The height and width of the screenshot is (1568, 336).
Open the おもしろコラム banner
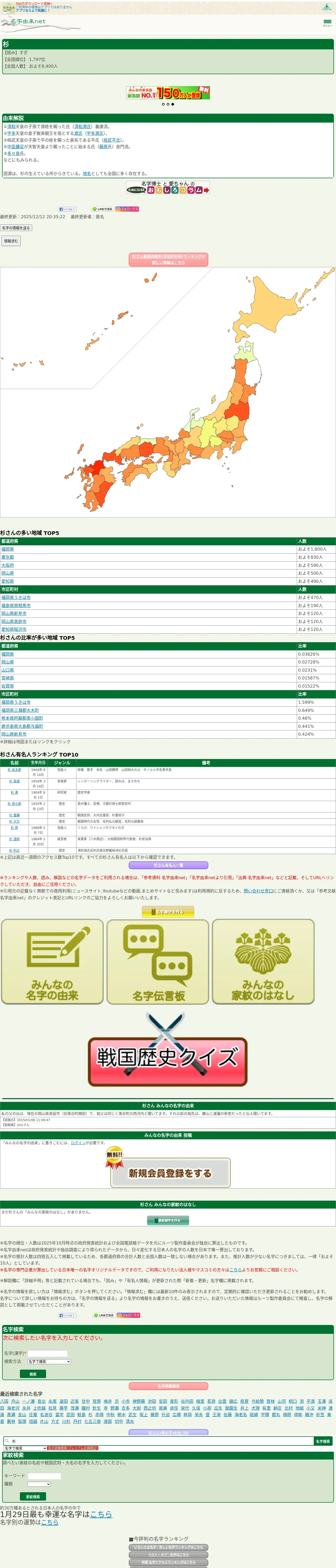click(x=168, y=187)
